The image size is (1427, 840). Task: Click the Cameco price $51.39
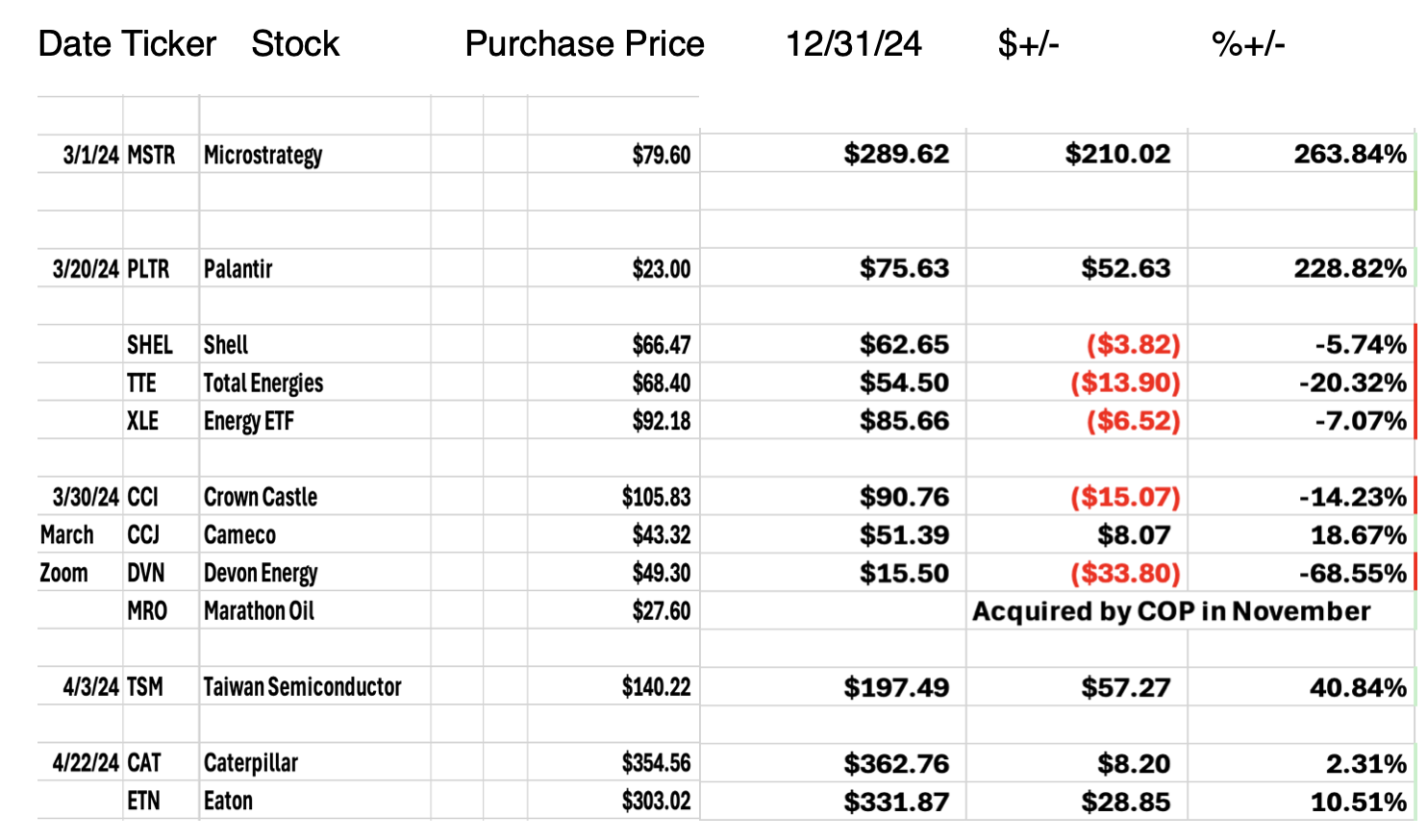coord(904,535)
